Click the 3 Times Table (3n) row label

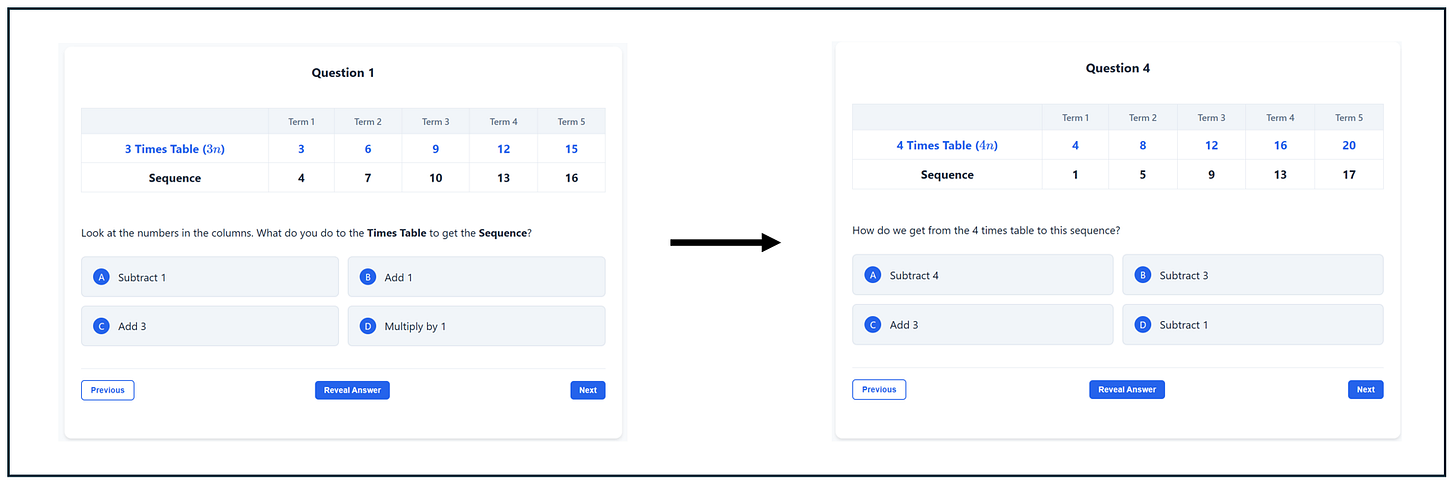[x=174, y=149]
